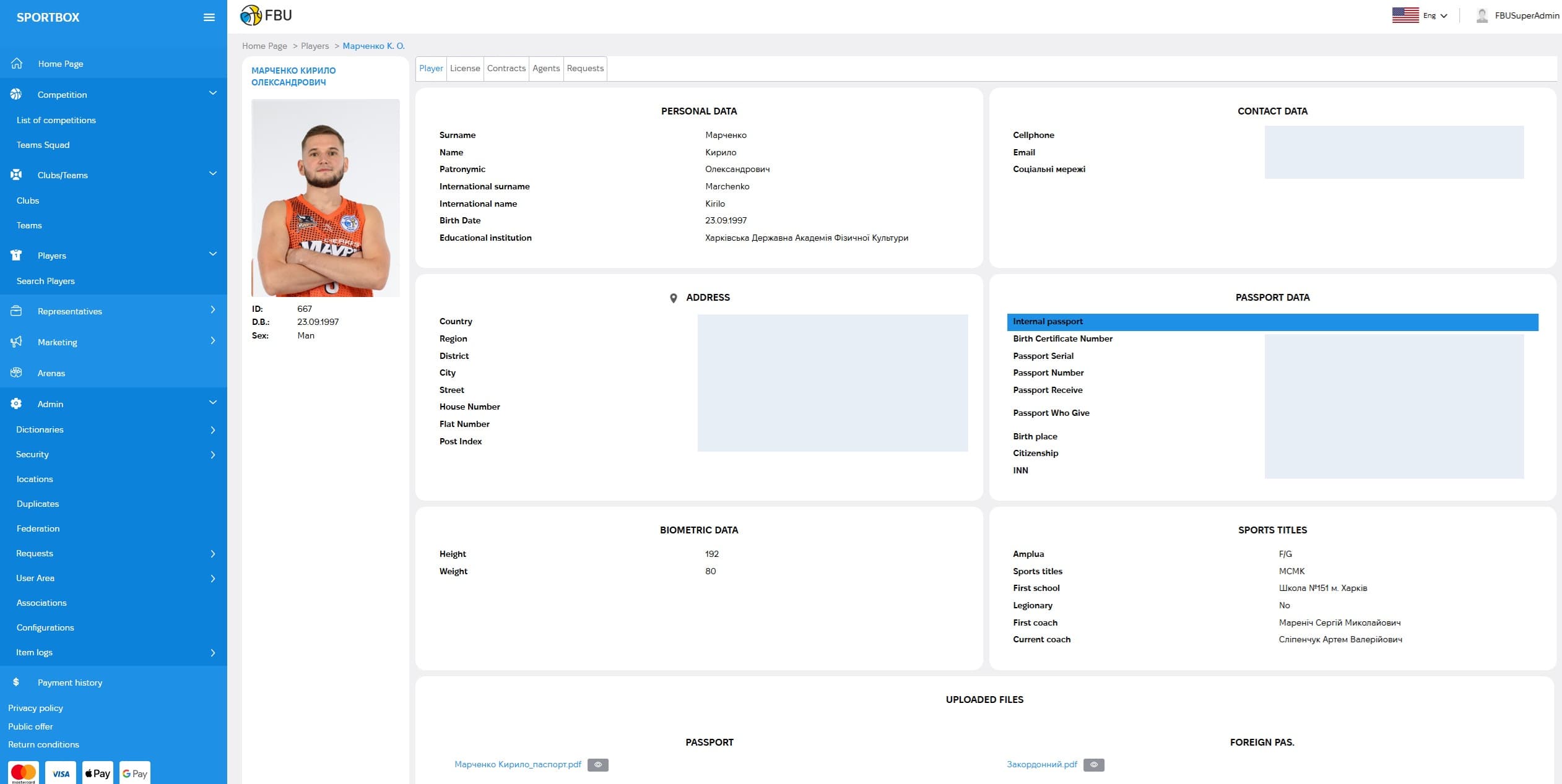Open the Return conditions link
Image resolution: width=1562 pixels, height=784 pixels.
coord(43,744)
